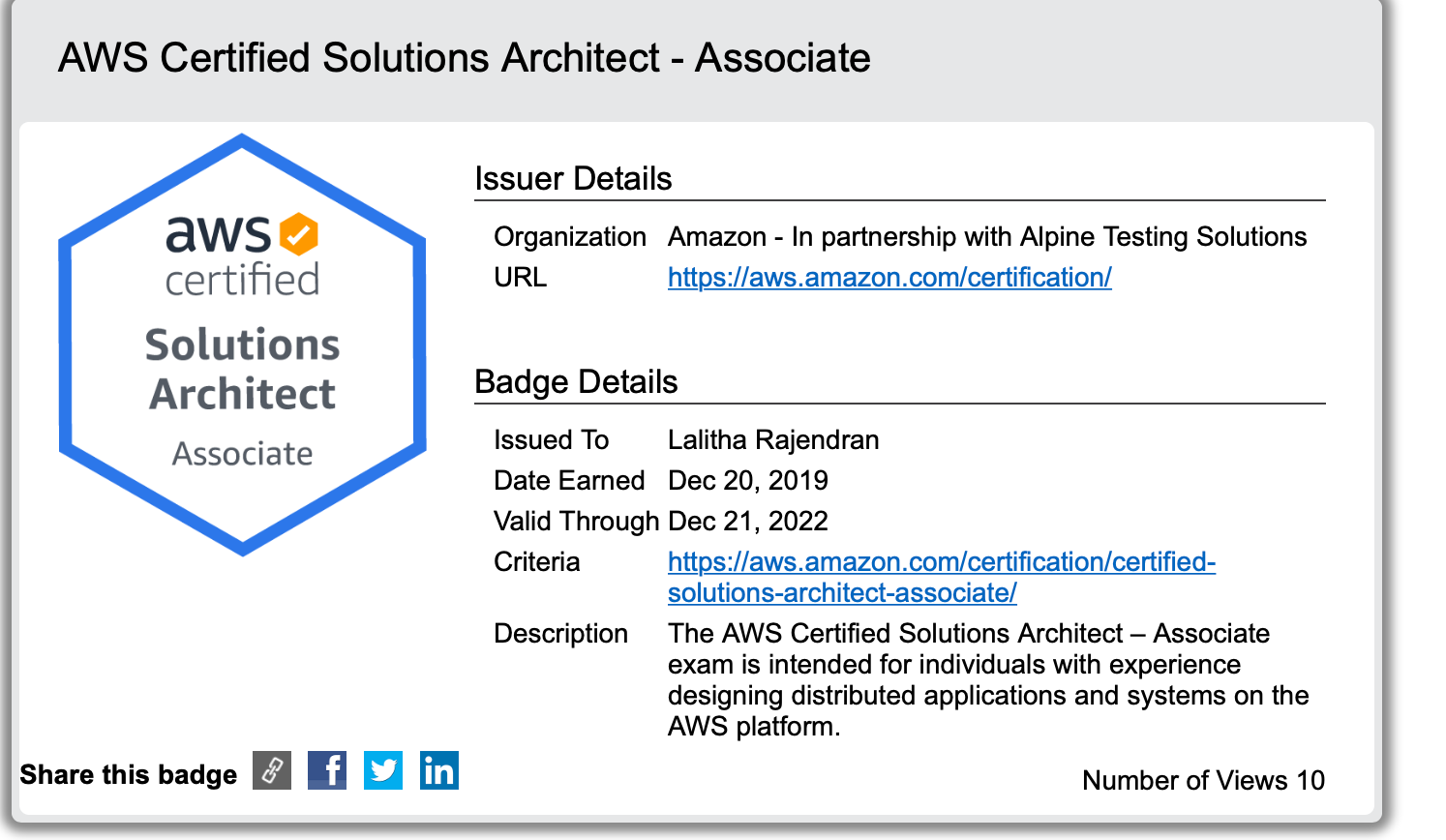Click the badge description paragraph

(987, 679)
